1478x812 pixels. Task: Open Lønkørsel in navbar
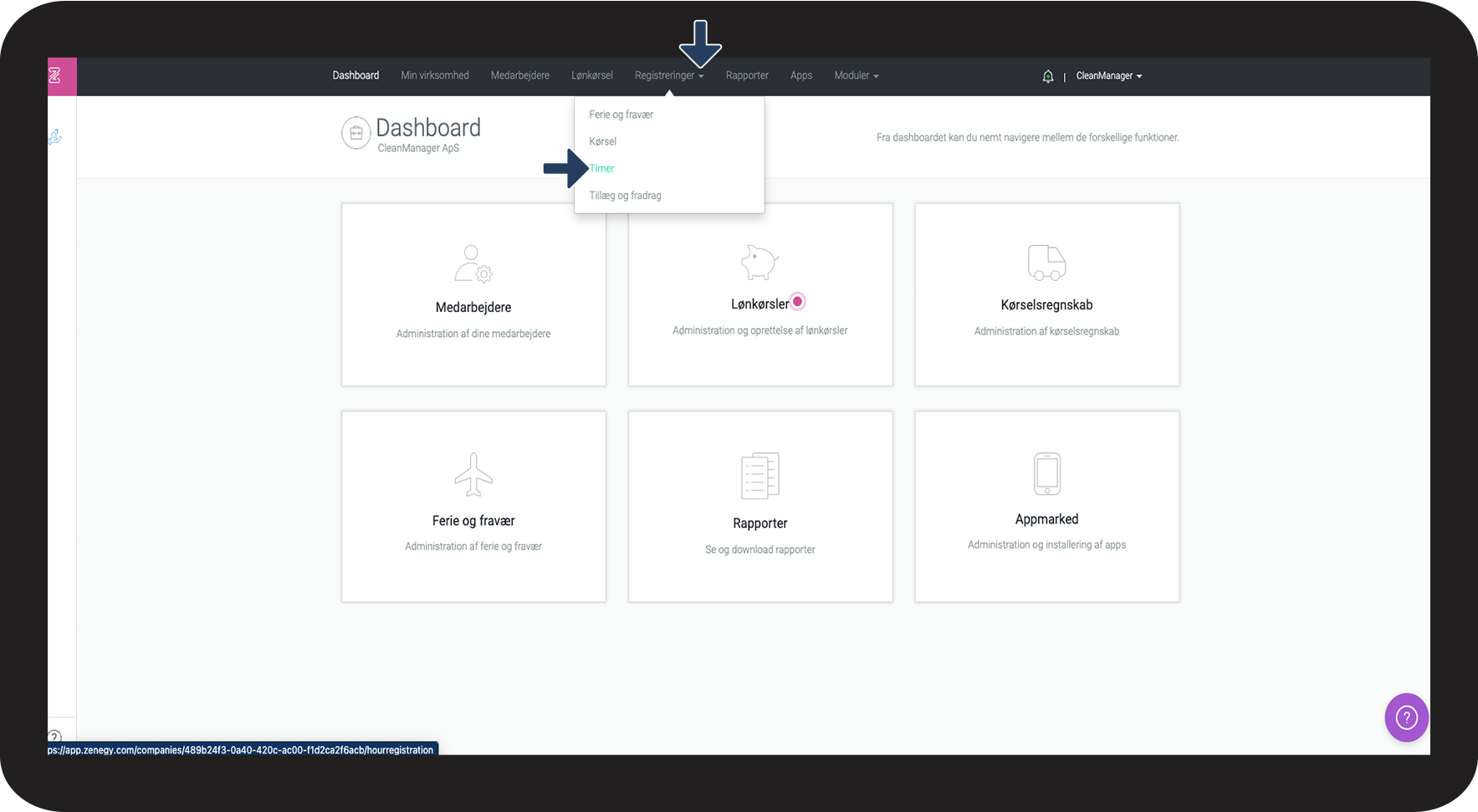pos(592,76)
